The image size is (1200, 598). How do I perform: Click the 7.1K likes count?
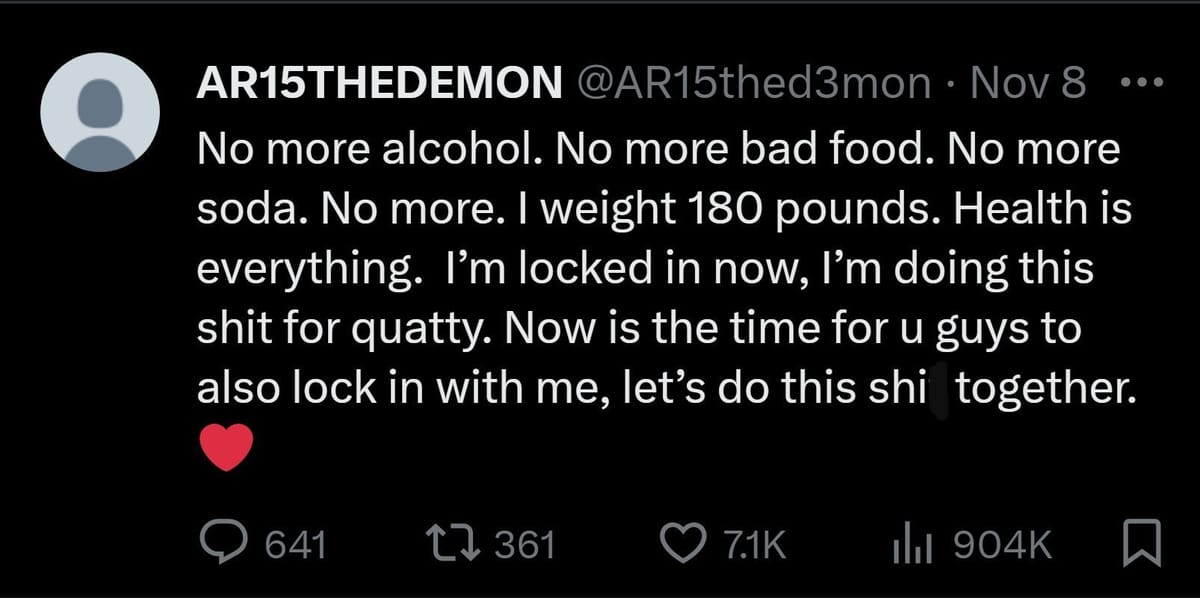pyautogui.click(x=754, y=545)
